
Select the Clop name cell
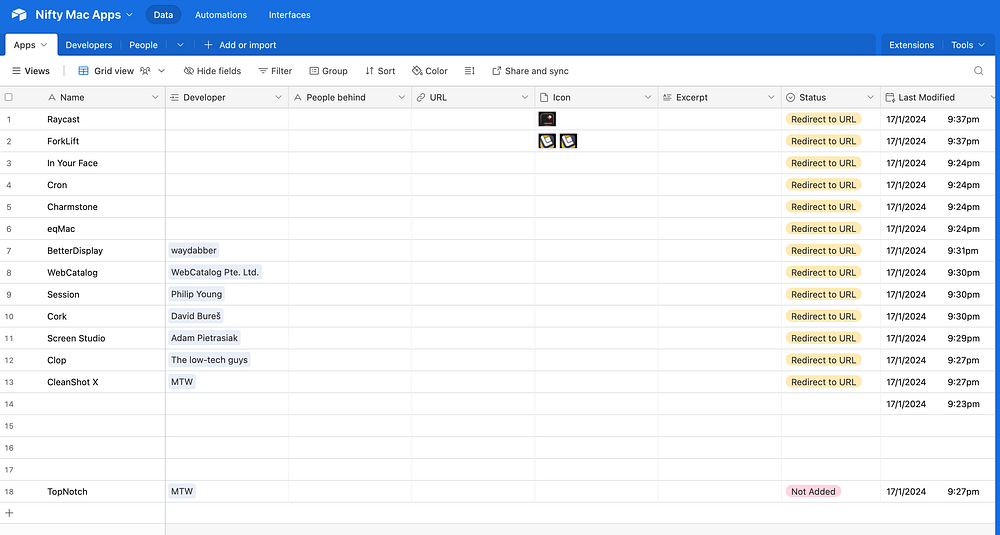[x=83, y=360]
